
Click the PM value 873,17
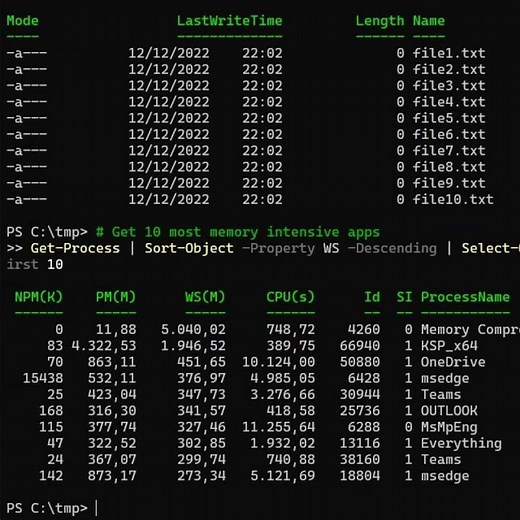[112, 476]
